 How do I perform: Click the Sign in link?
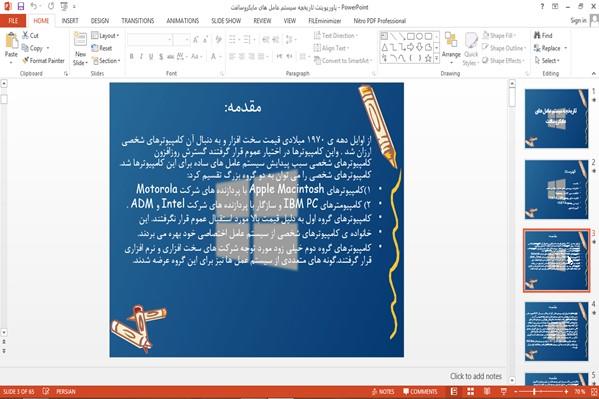pos(578,21)
